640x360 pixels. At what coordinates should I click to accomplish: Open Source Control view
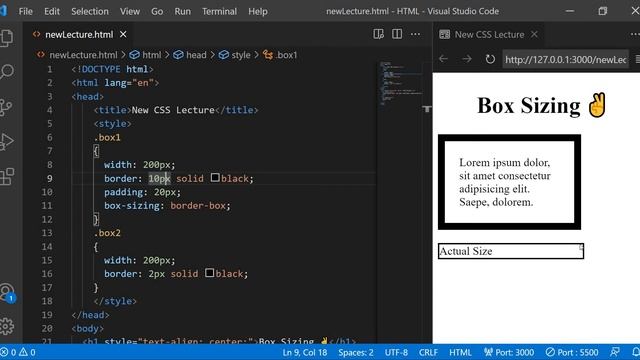point(6,107)
